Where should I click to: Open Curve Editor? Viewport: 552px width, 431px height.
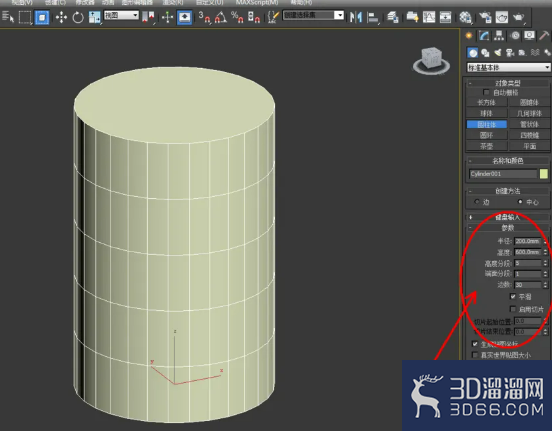coord(429,17)
